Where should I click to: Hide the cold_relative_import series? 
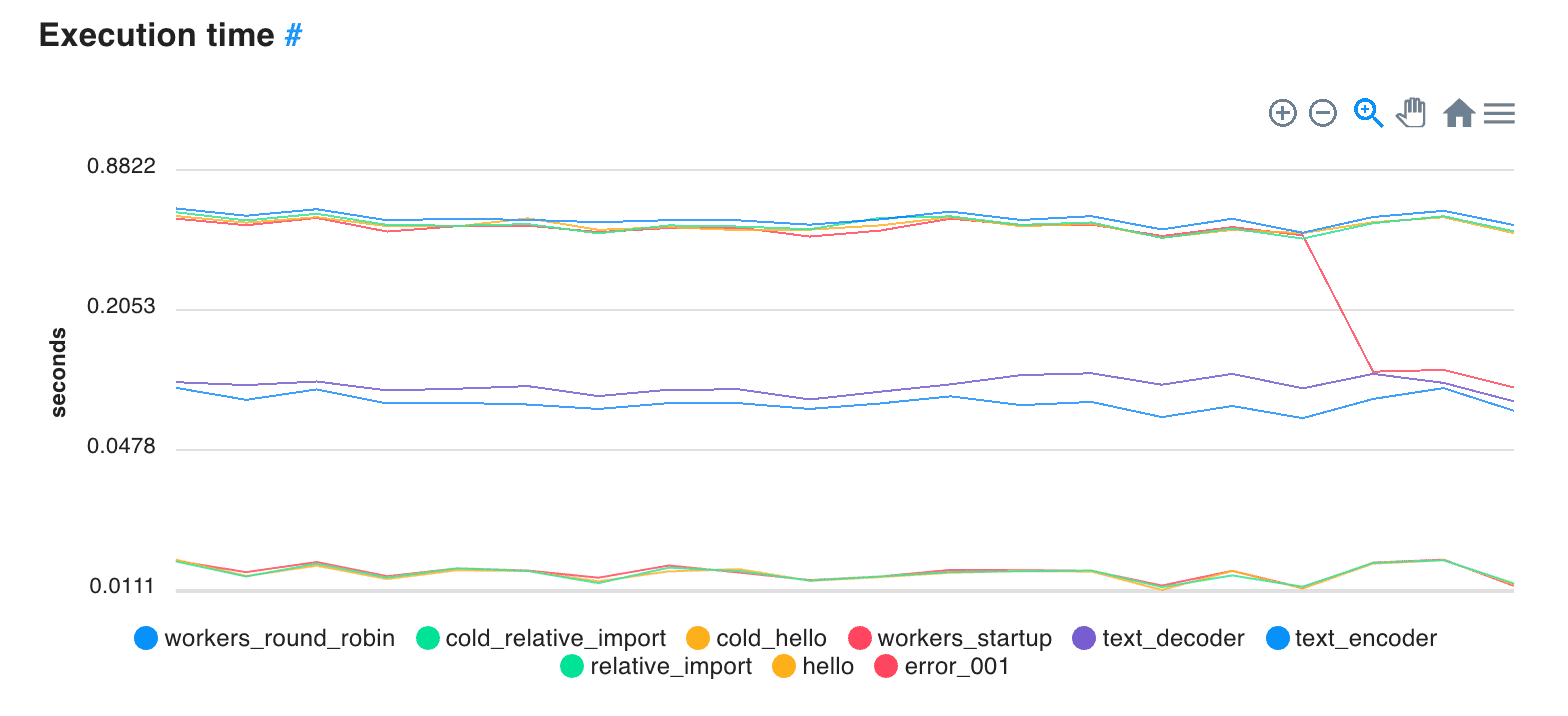click(x=541, y=638)
